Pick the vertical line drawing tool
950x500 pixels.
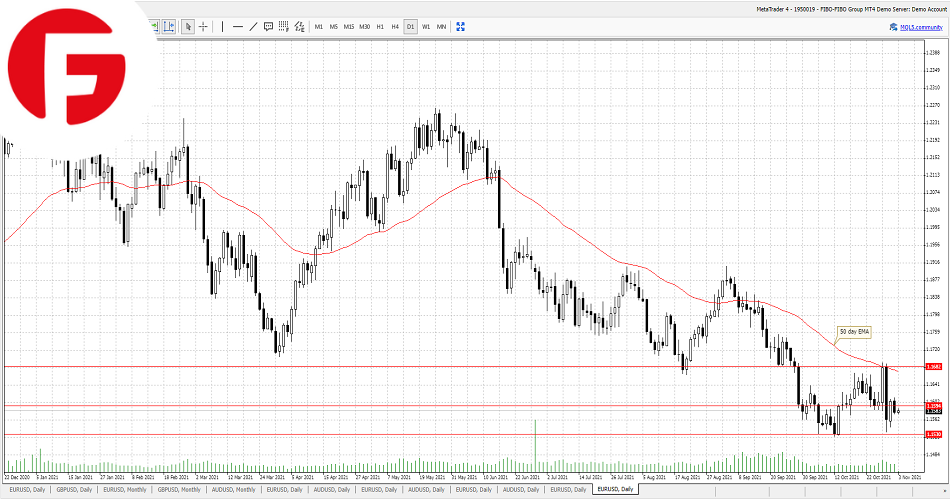click(x=222, y=26)
